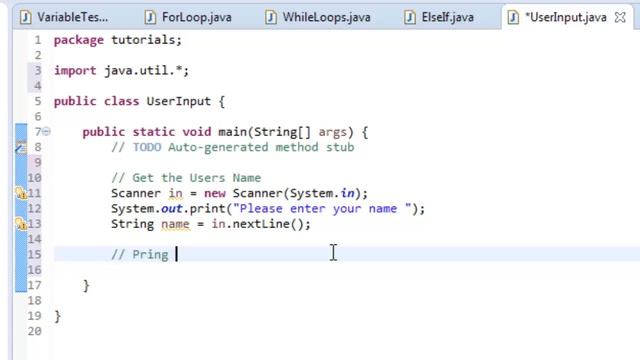Screen dimensions: 640x360
Task: Click the warning marker on line 13
Action: pos(21,224)
